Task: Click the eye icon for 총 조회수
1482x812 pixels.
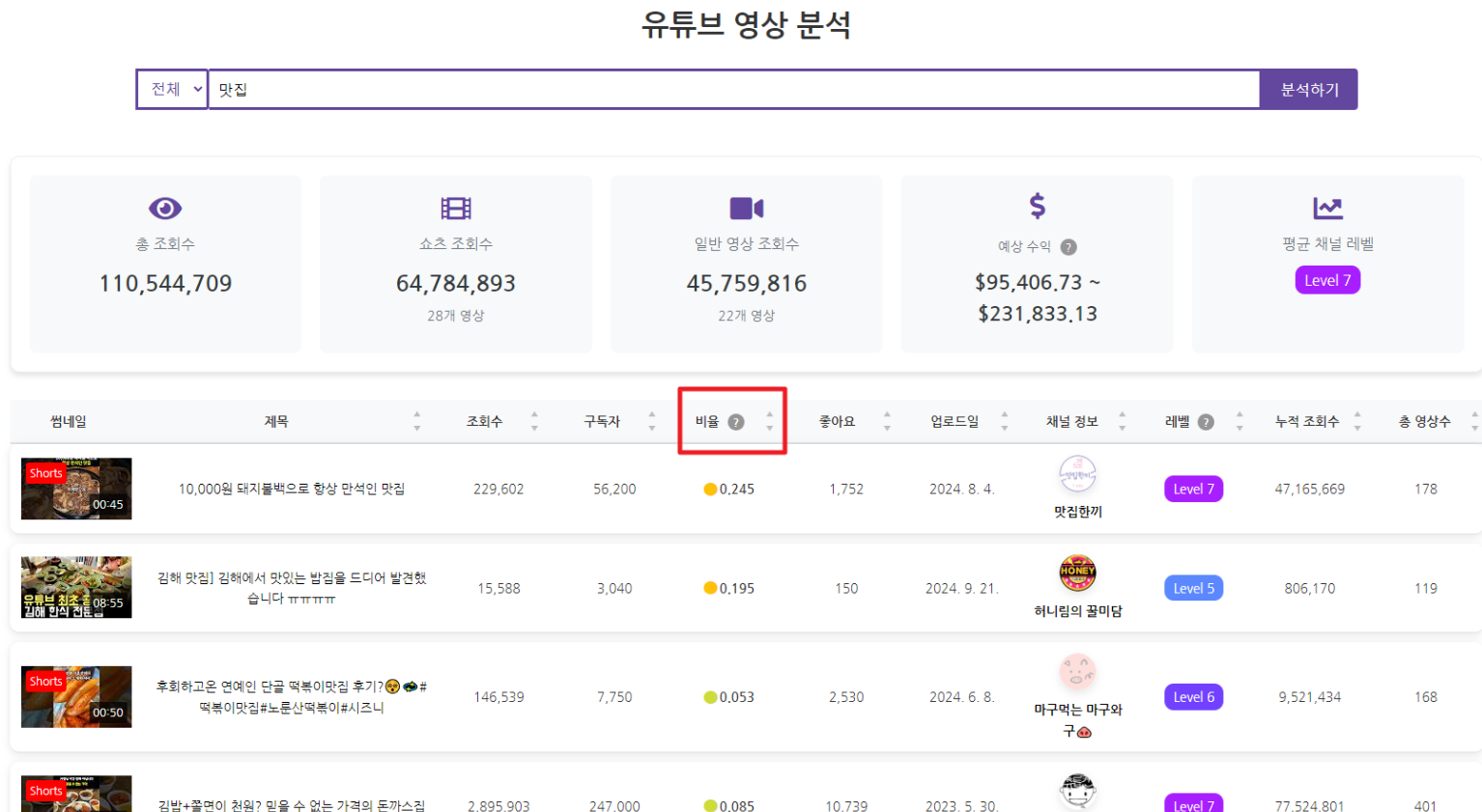Action: [165, 209]
